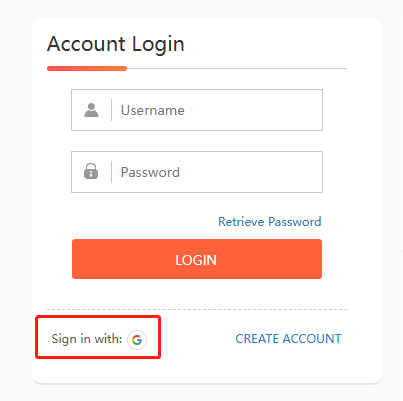The height and width of the screenshot is (401, 403).
Task: Click the user silhouette icon
Action: [x=91, y=110]
